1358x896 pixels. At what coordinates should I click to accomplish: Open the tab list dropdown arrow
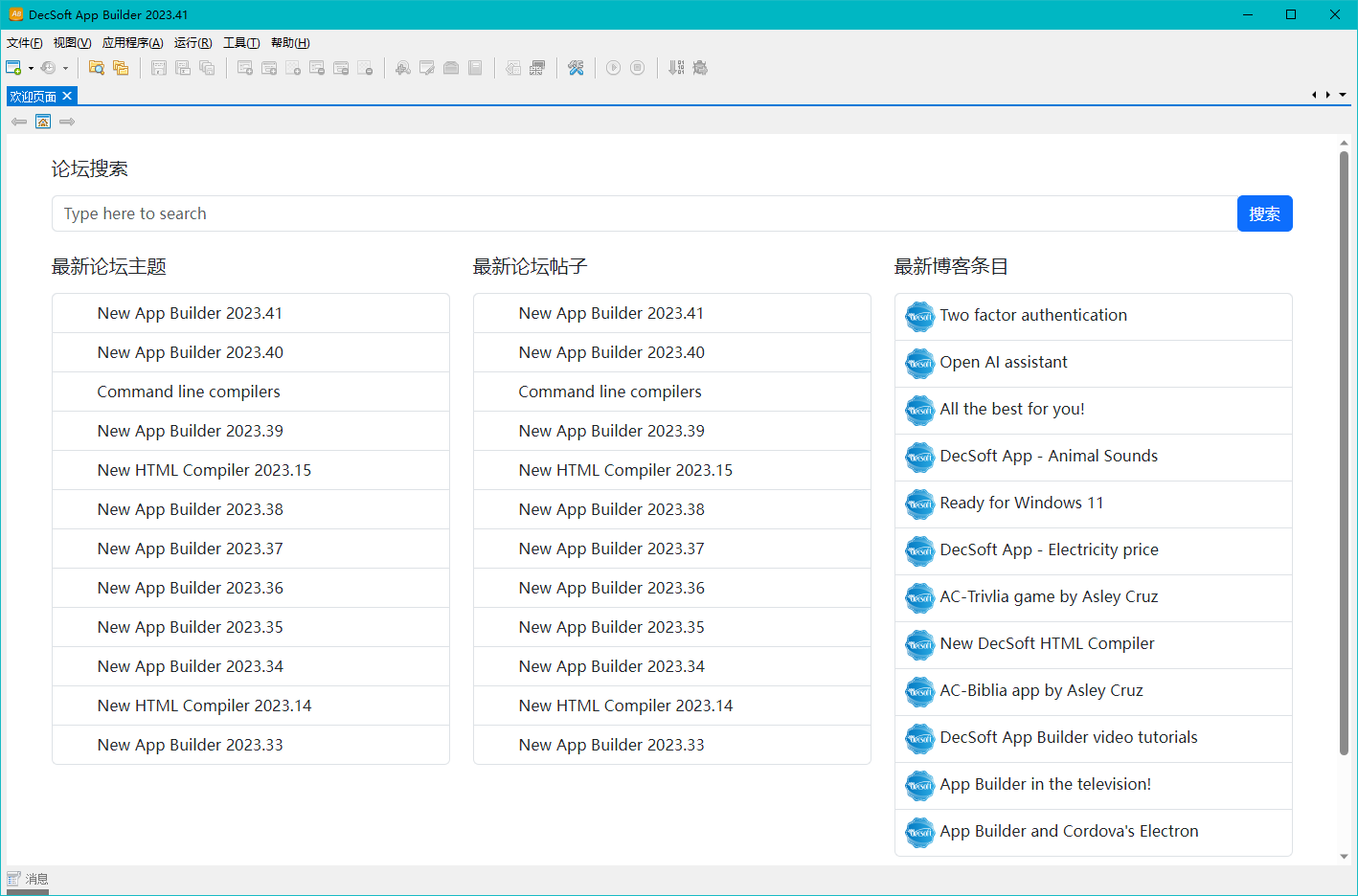[1343, 95]
